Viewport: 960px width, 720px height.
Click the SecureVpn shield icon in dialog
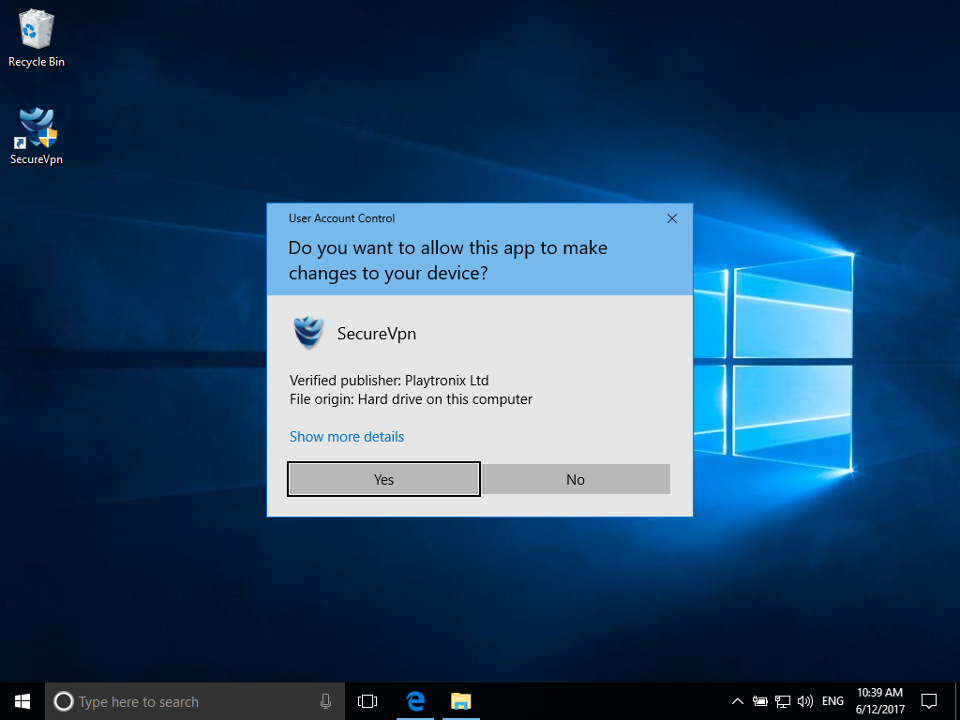click(x=308, y=332)
